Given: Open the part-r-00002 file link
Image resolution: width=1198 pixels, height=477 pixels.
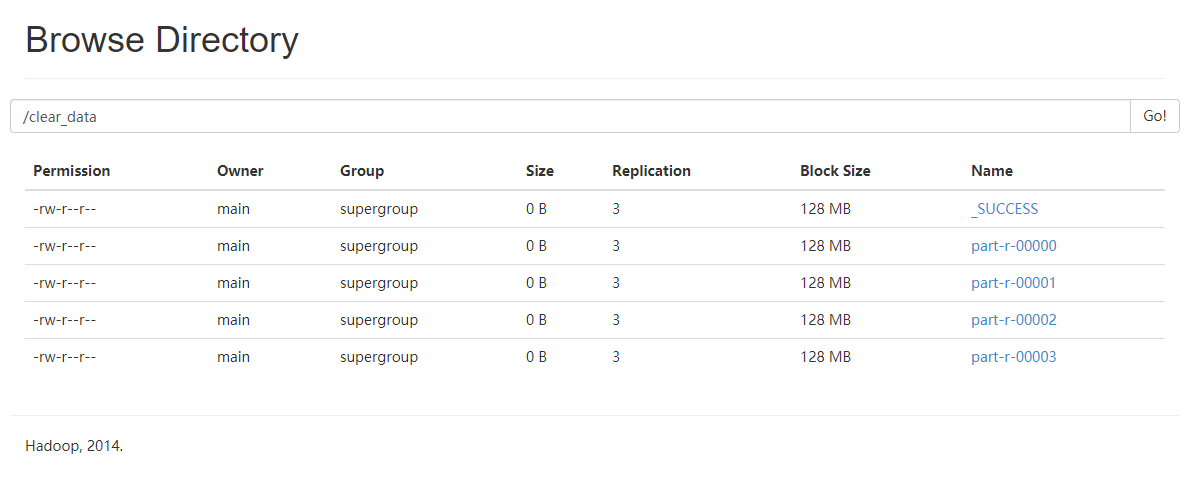Looking at the screenshot, I should [1013, 320].
